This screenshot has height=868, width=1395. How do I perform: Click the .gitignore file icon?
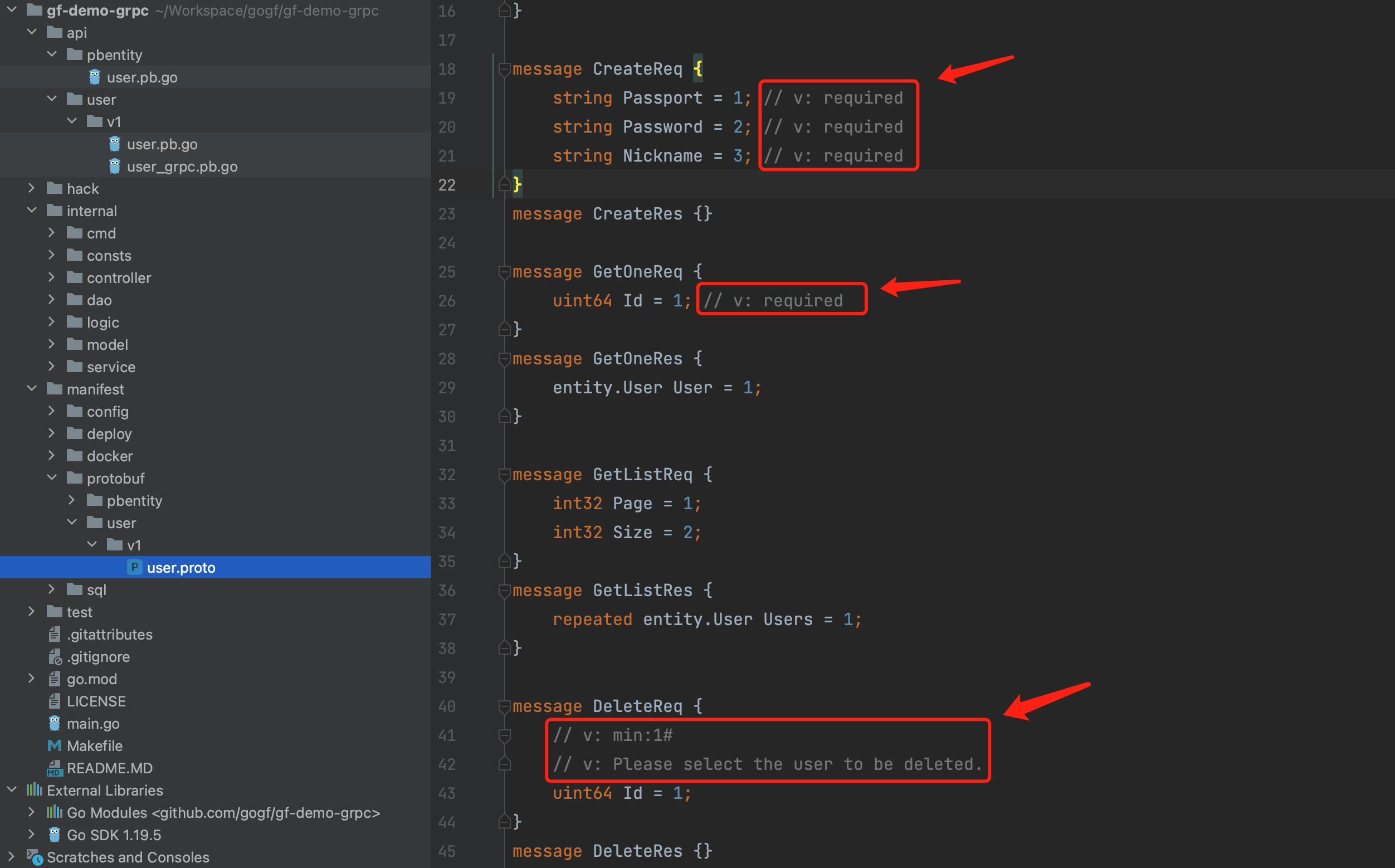55,656
